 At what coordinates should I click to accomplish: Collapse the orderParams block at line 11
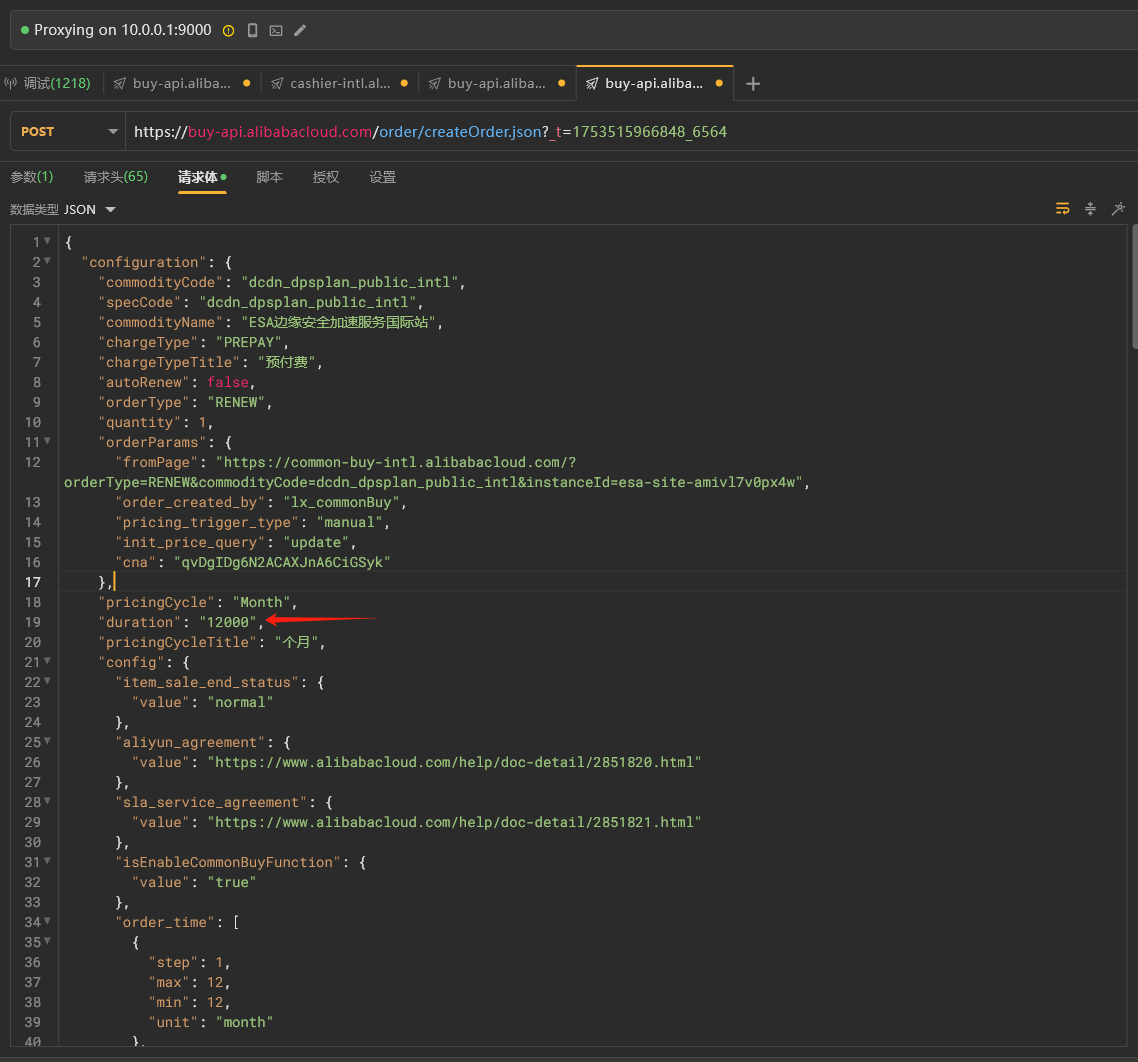tap(47, 441)
